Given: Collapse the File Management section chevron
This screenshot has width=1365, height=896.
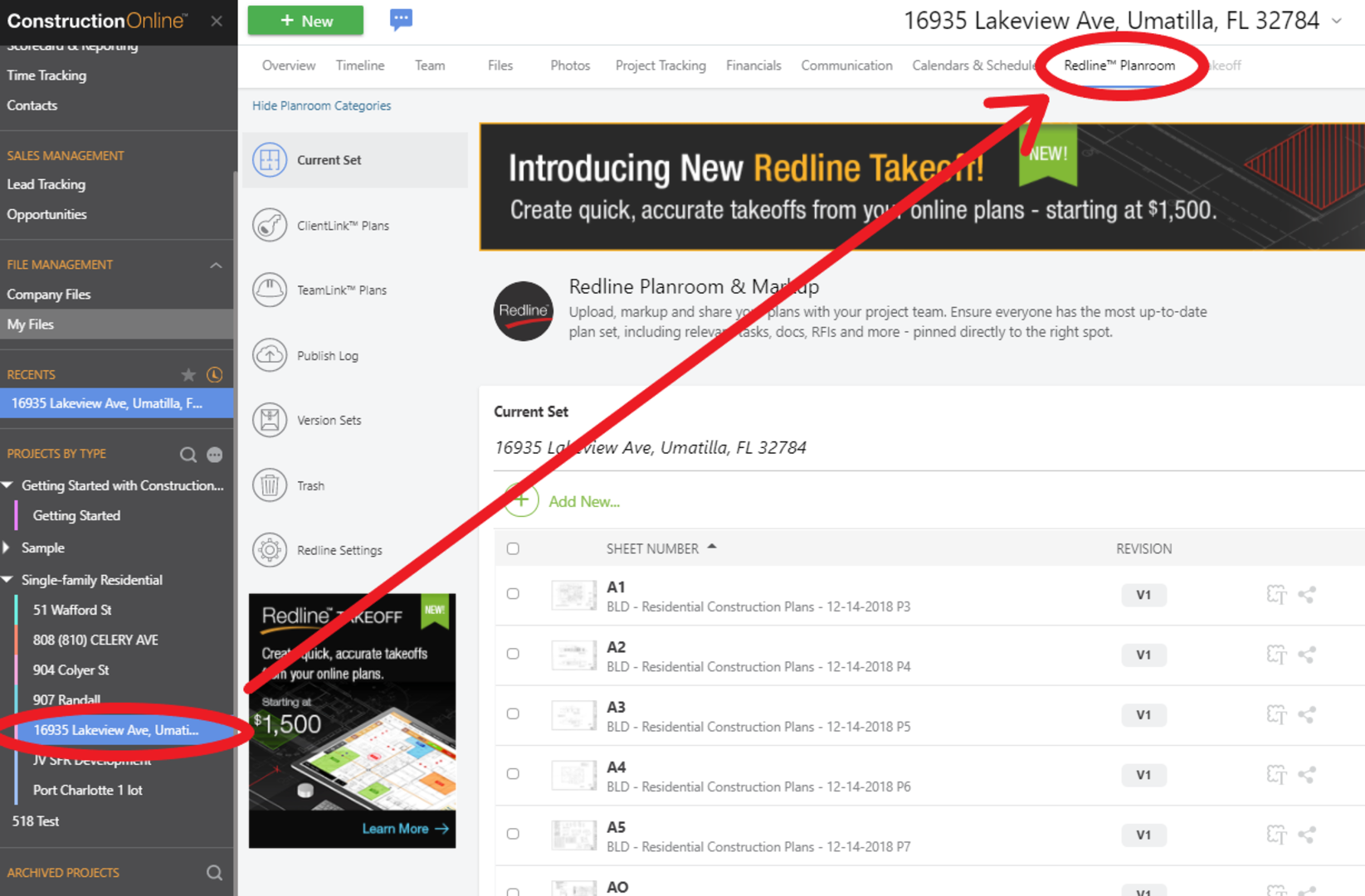Looking at the screenshot, I should point(216,265).
